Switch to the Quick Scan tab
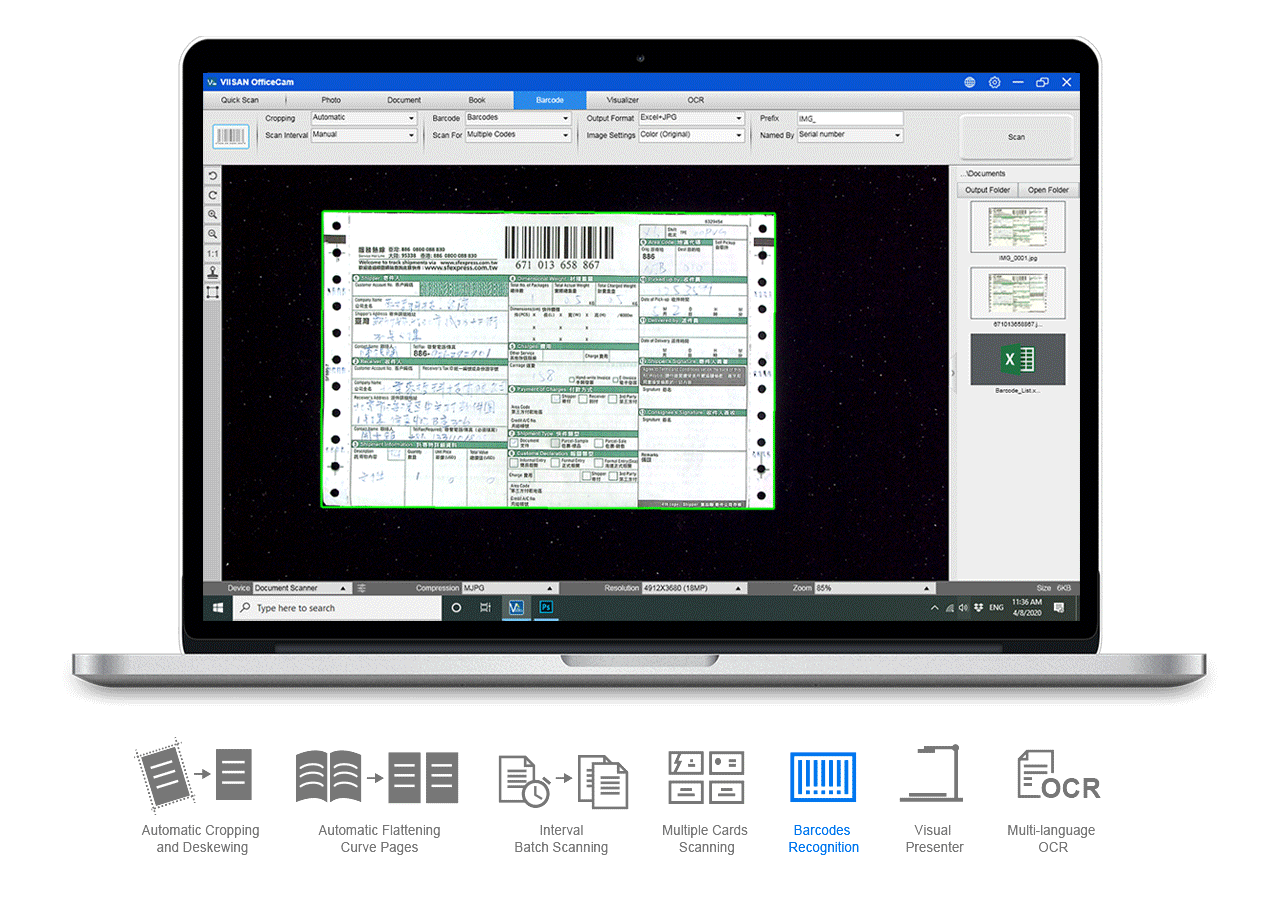 240,100
